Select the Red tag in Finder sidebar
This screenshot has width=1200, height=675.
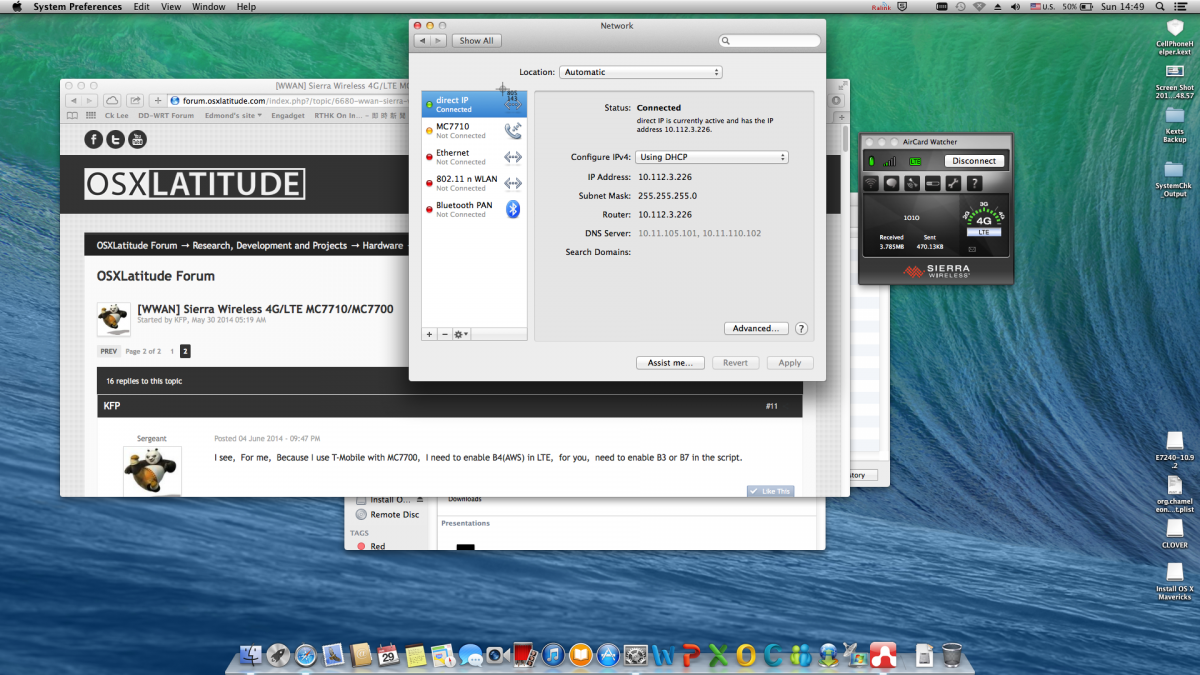point(377,547)
